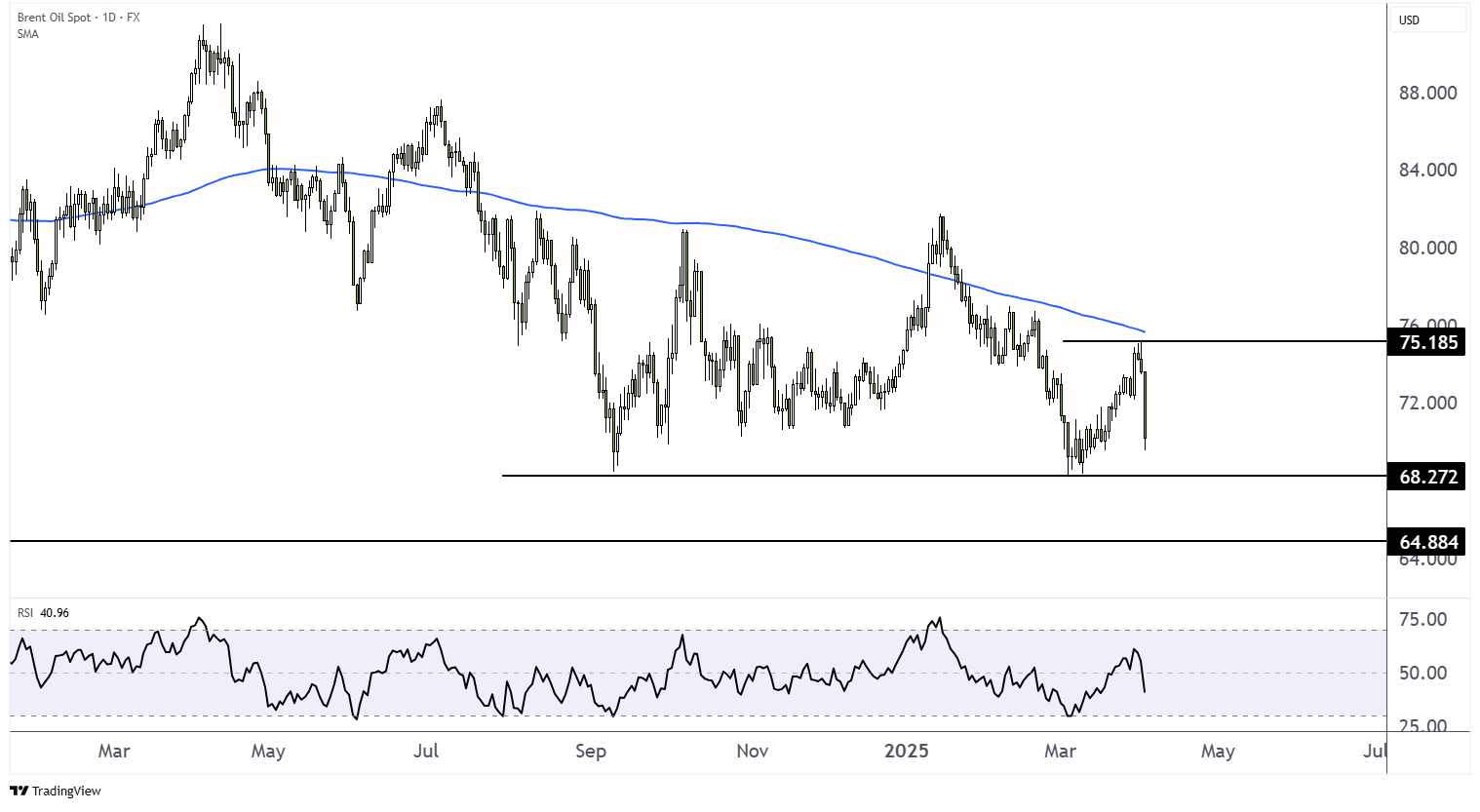Click the 68.272 price tag
Image resolution: width=1480 pixels, height=812 pixels.
[1427, 477]
